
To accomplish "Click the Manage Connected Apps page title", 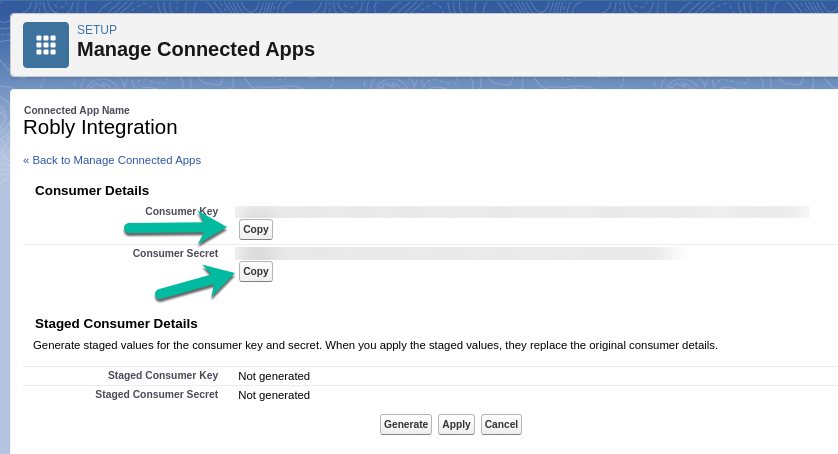I will point(195,49).
